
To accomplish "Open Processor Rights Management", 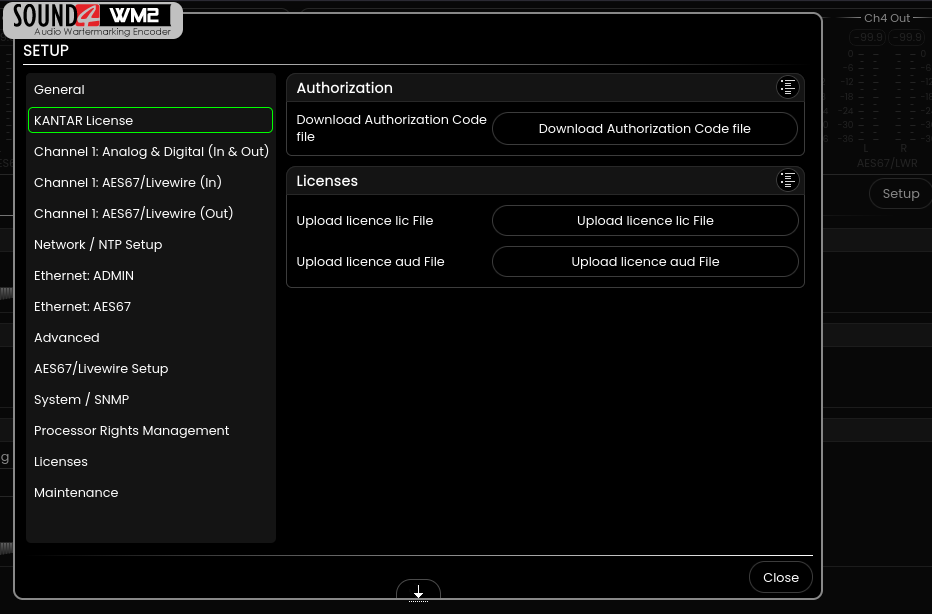I will [150, 430].
